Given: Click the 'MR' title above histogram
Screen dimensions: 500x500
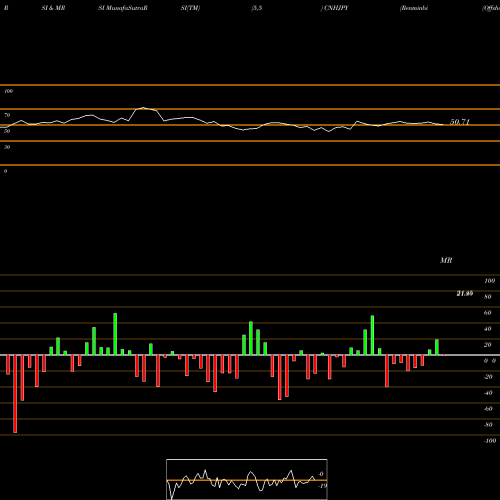Looking at the screenshot, I should click(446, 260).
